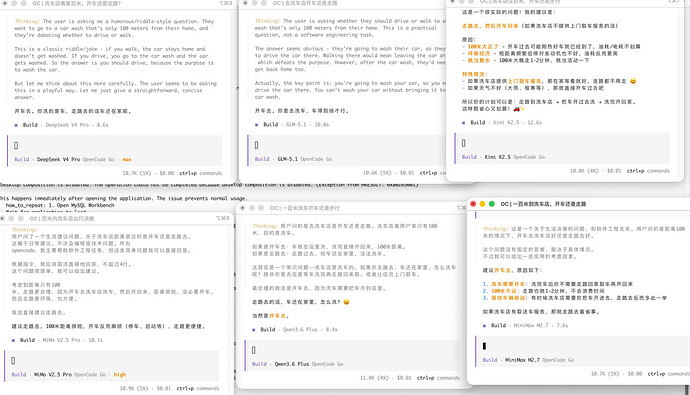
Task: Click the 'Build · GLM-5.1 · 10.0s' message footer
Action: click(x=292, y=124)
